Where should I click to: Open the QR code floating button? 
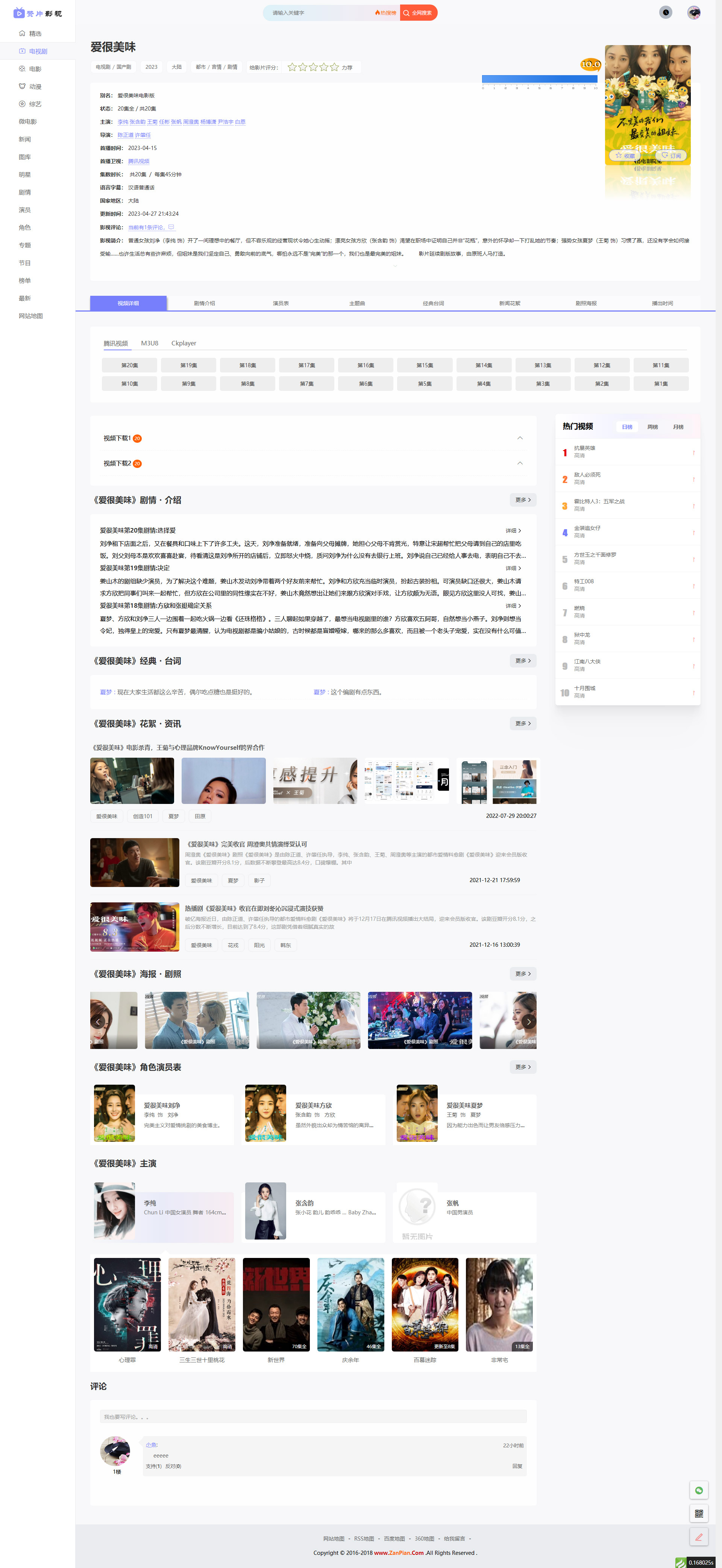click(698, 1513)
